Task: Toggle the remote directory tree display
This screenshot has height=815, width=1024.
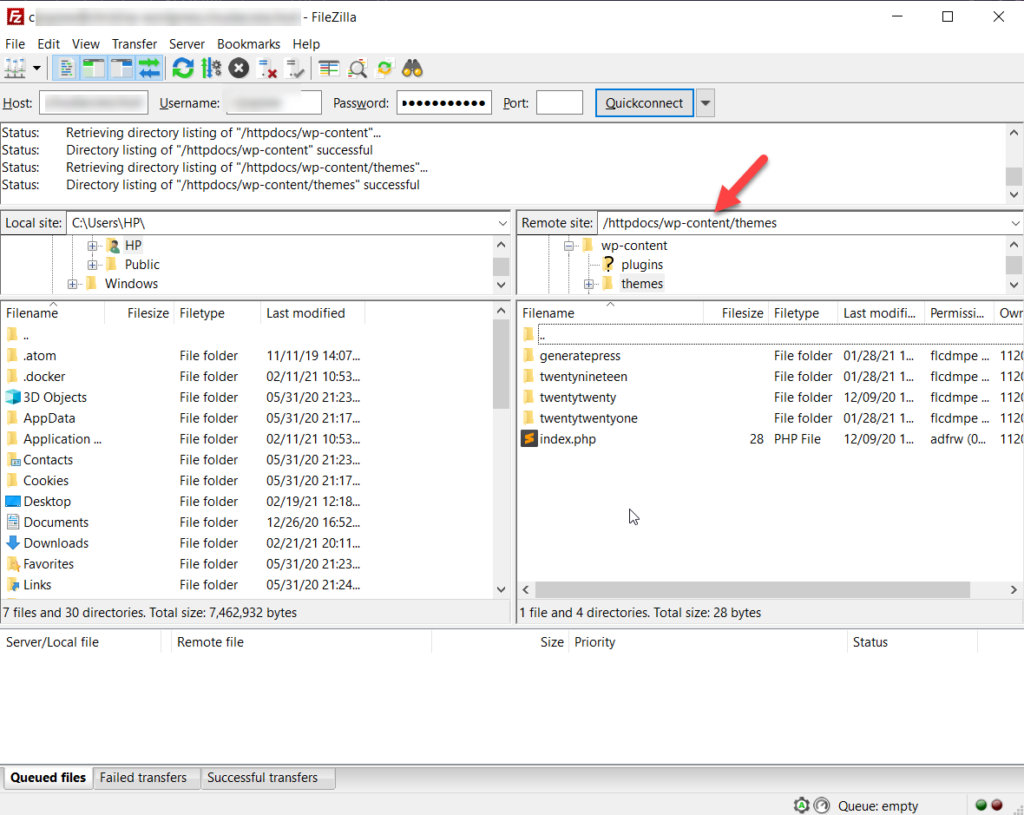Action: tap(121, 69)
